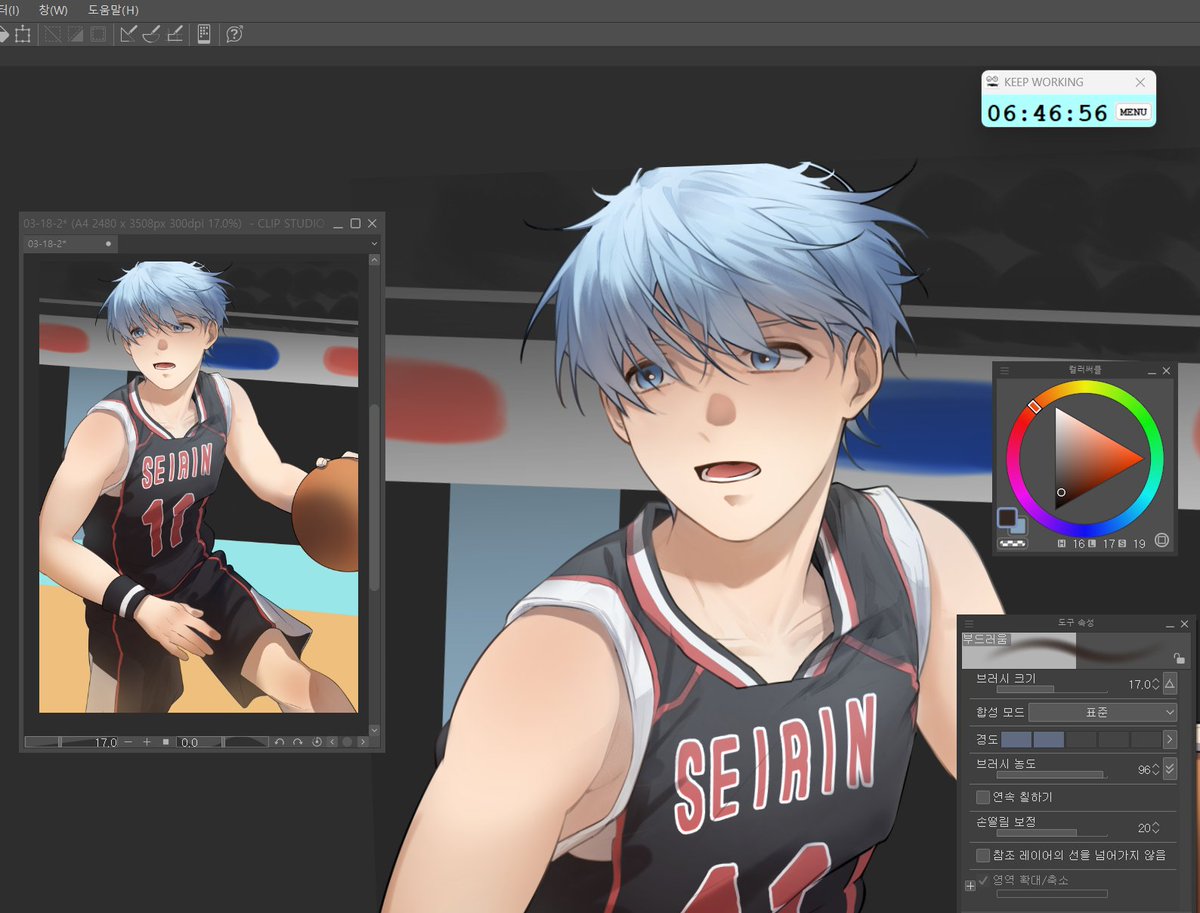This screenshot has width=1200, height=913.
Task: Open color wheel panel hamburger menu
Action: tap(1005, 370)
